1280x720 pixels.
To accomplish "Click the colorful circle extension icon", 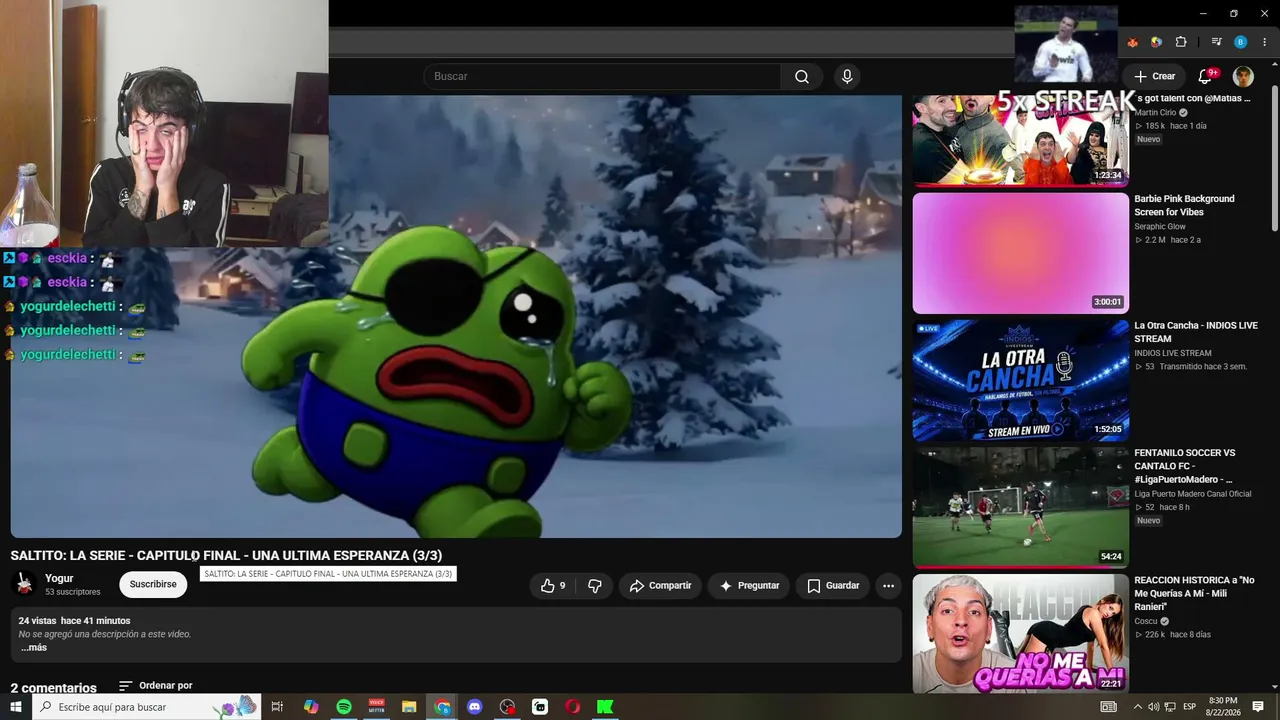I will (1156, 42).
